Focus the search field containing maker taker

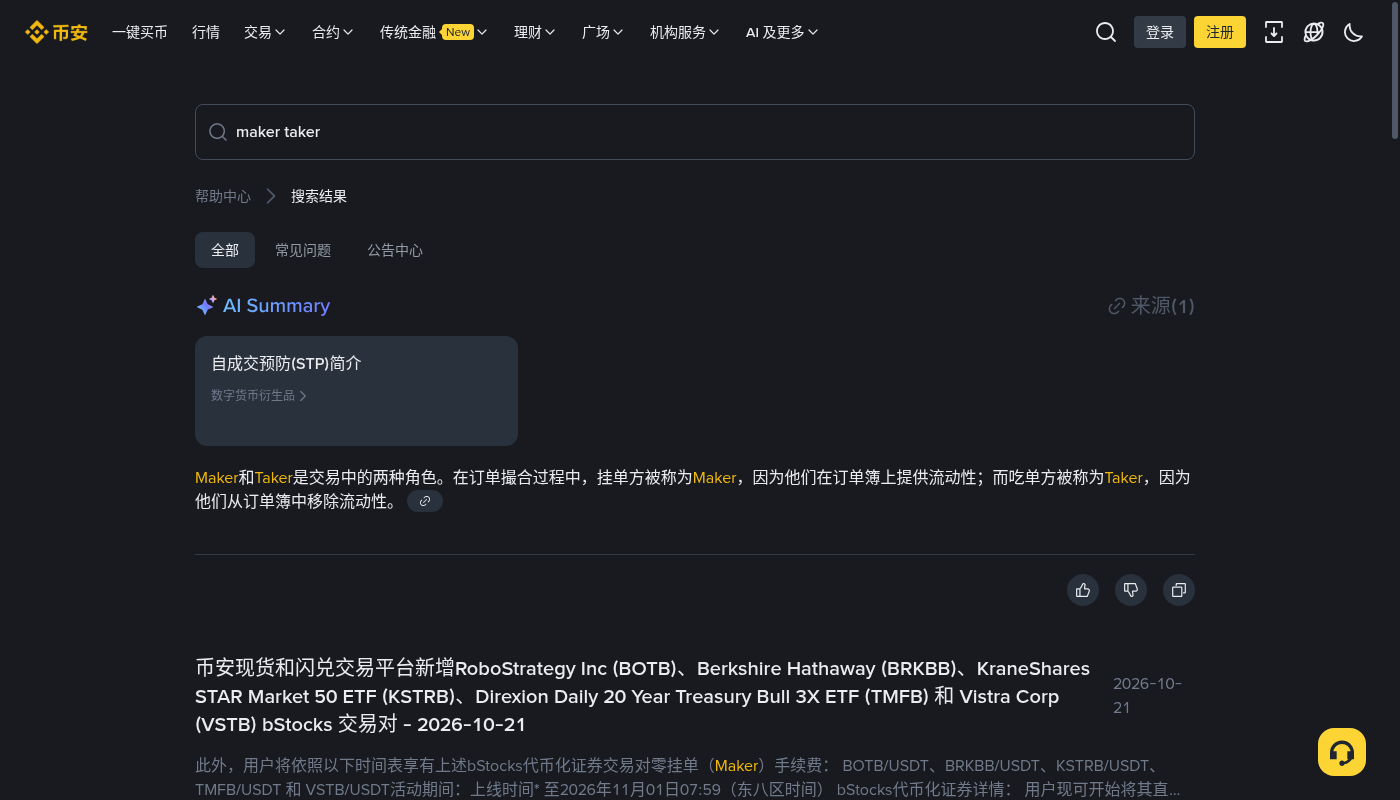(695, 132)
